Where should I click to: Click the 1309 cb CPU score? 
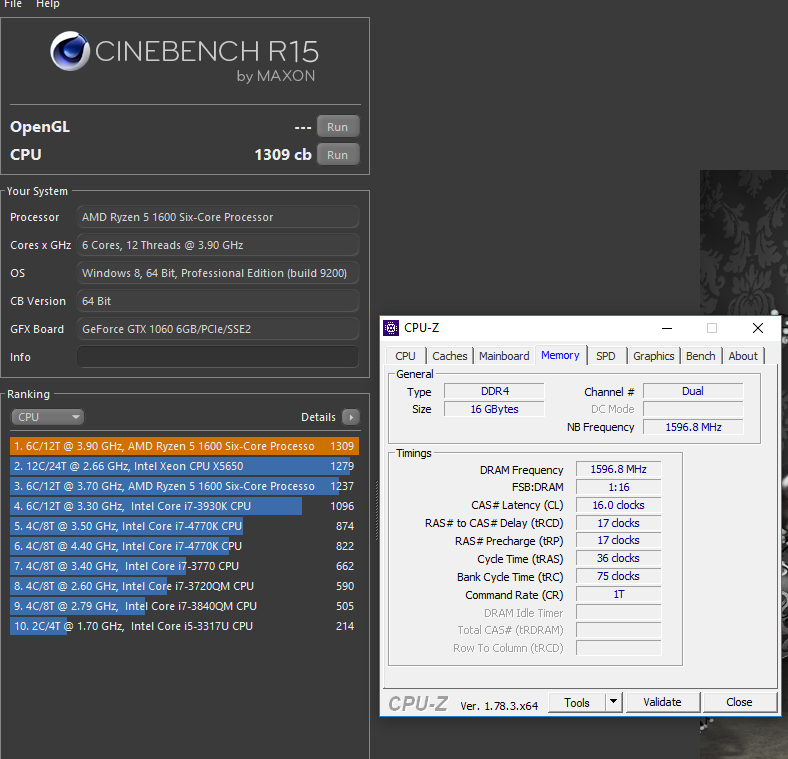click(x=283, y=154)
